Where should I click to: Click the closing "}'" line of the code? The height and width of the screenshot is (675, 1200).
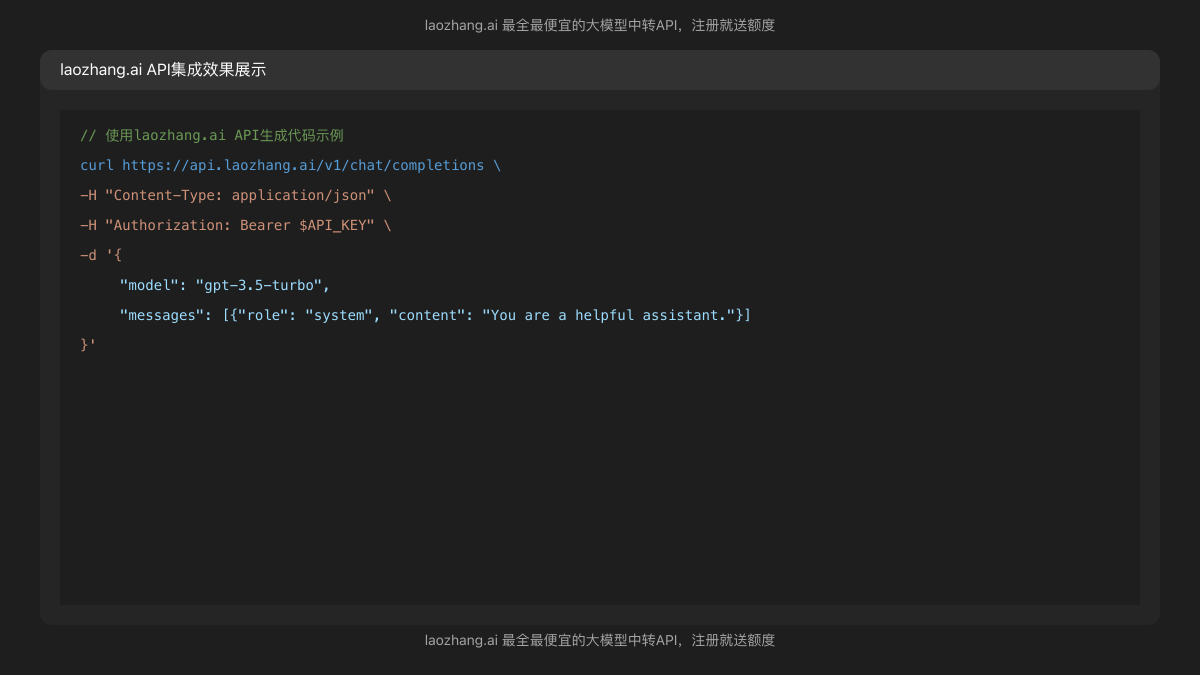point(88,345)
